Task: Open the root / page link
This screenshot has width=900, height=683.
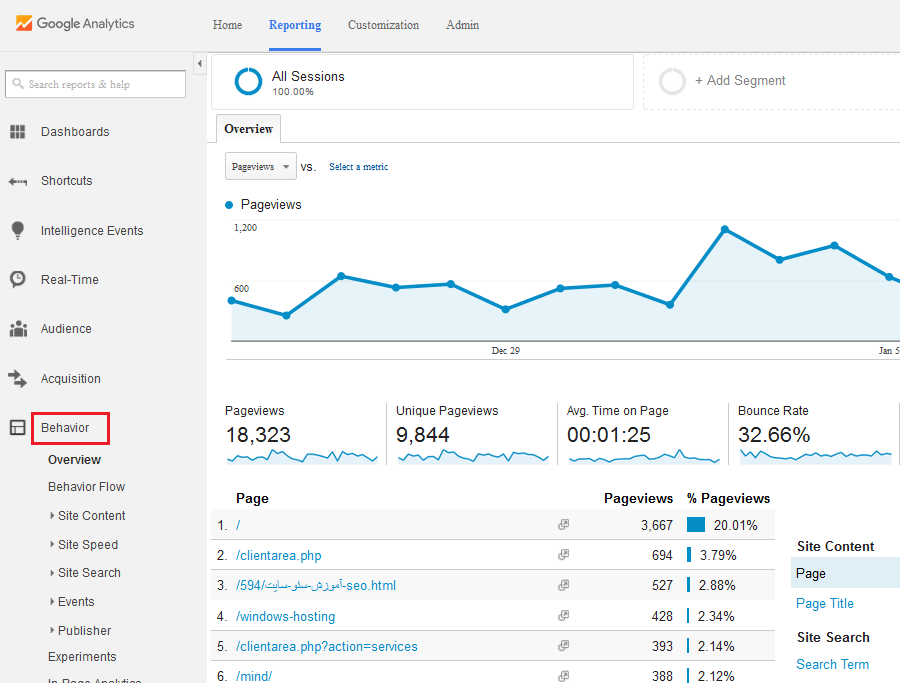Action: pos(238,525)
